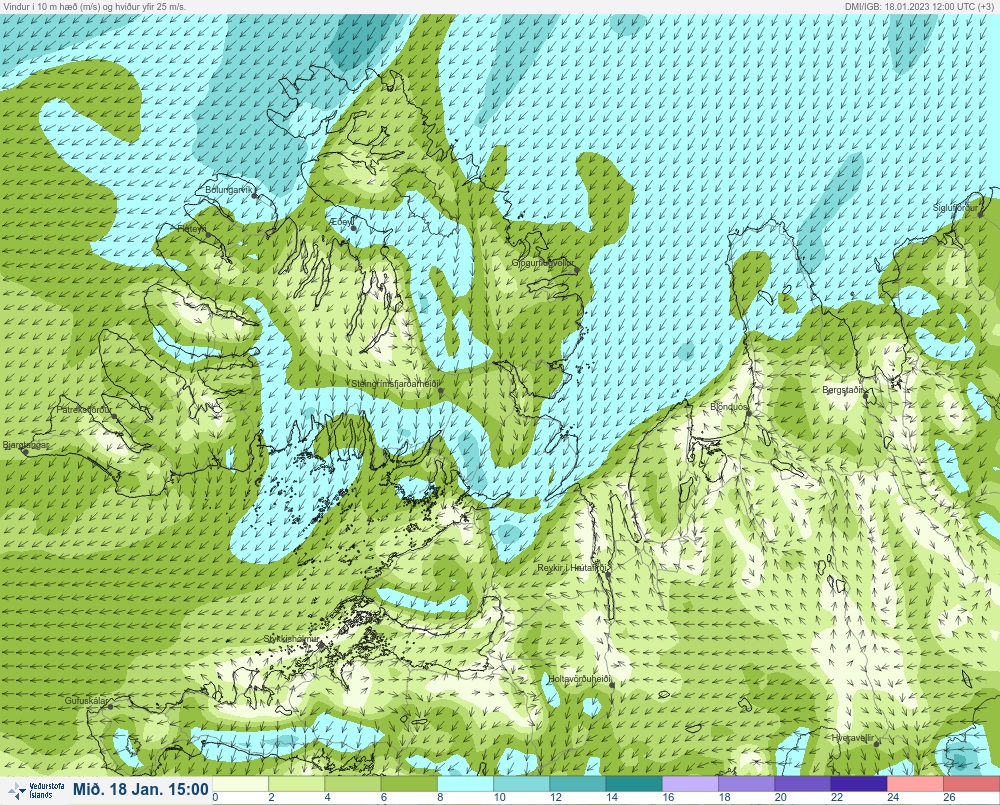Click the Gjögurflugvöllur station label

click(542, 263)
